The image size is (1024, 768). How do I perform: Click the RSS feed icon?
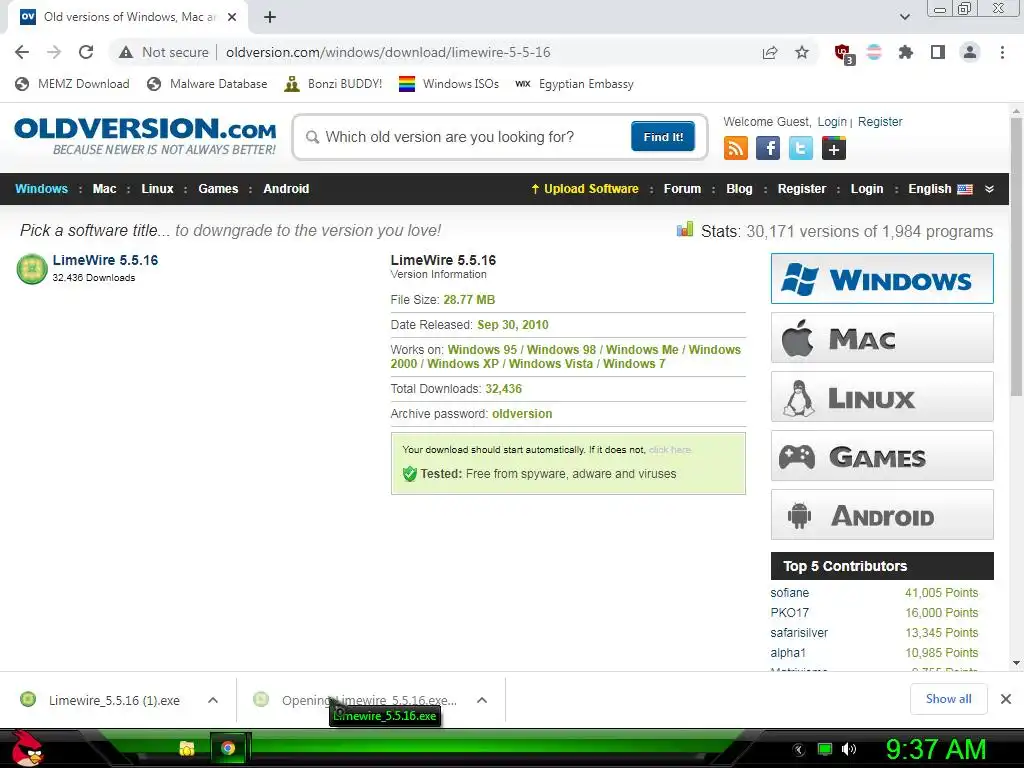[x=736, y=148]
